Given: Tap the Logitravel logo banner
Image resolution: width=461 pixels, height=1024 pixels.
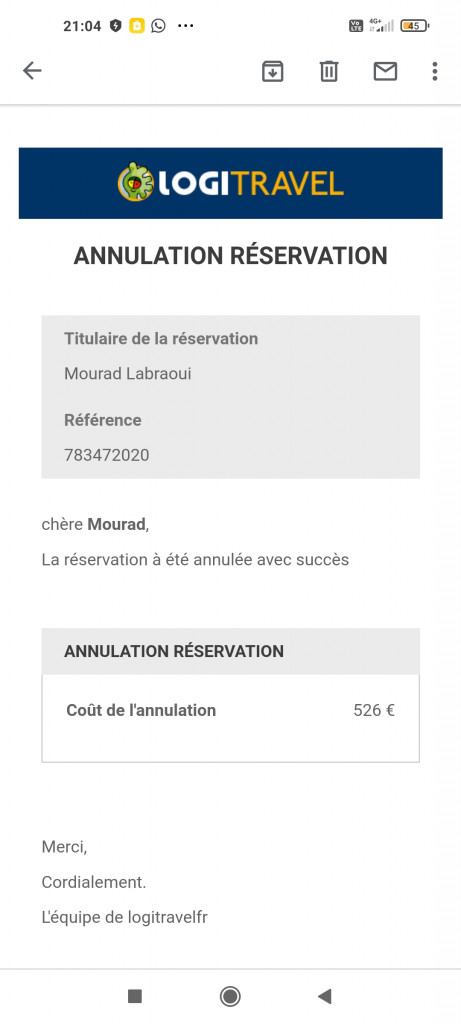Looking at the screenshot, I should coord(230,183).
